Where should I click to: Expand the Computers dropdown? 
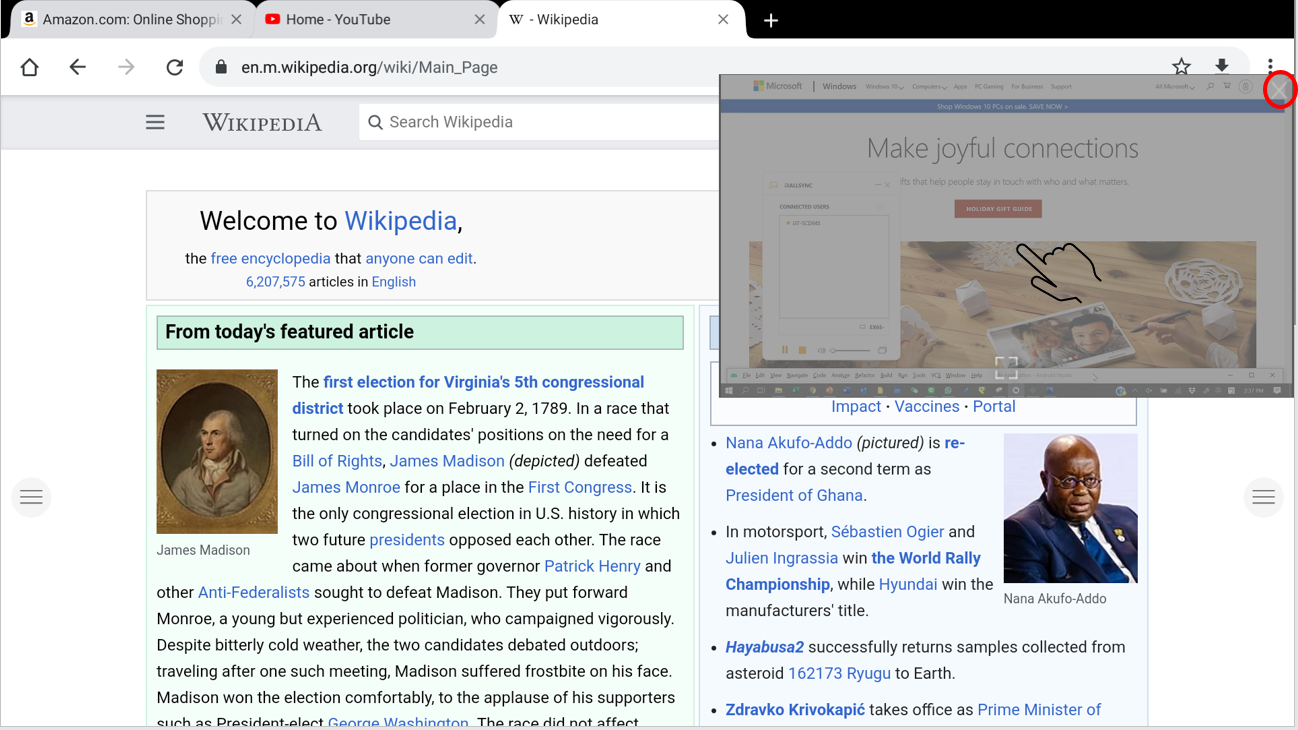point(928,86)
